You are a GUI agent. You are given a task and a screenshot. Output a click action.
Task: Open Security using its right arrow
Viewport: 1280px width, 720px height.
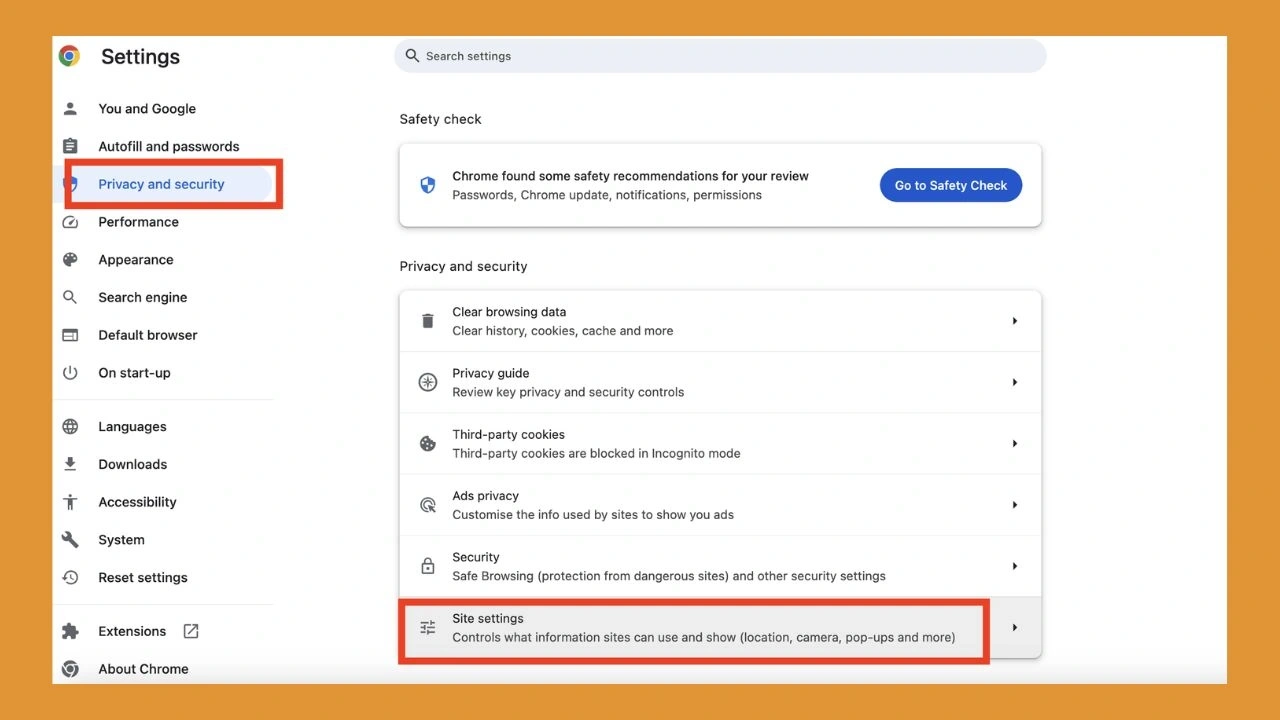(x=1015, y=566)
